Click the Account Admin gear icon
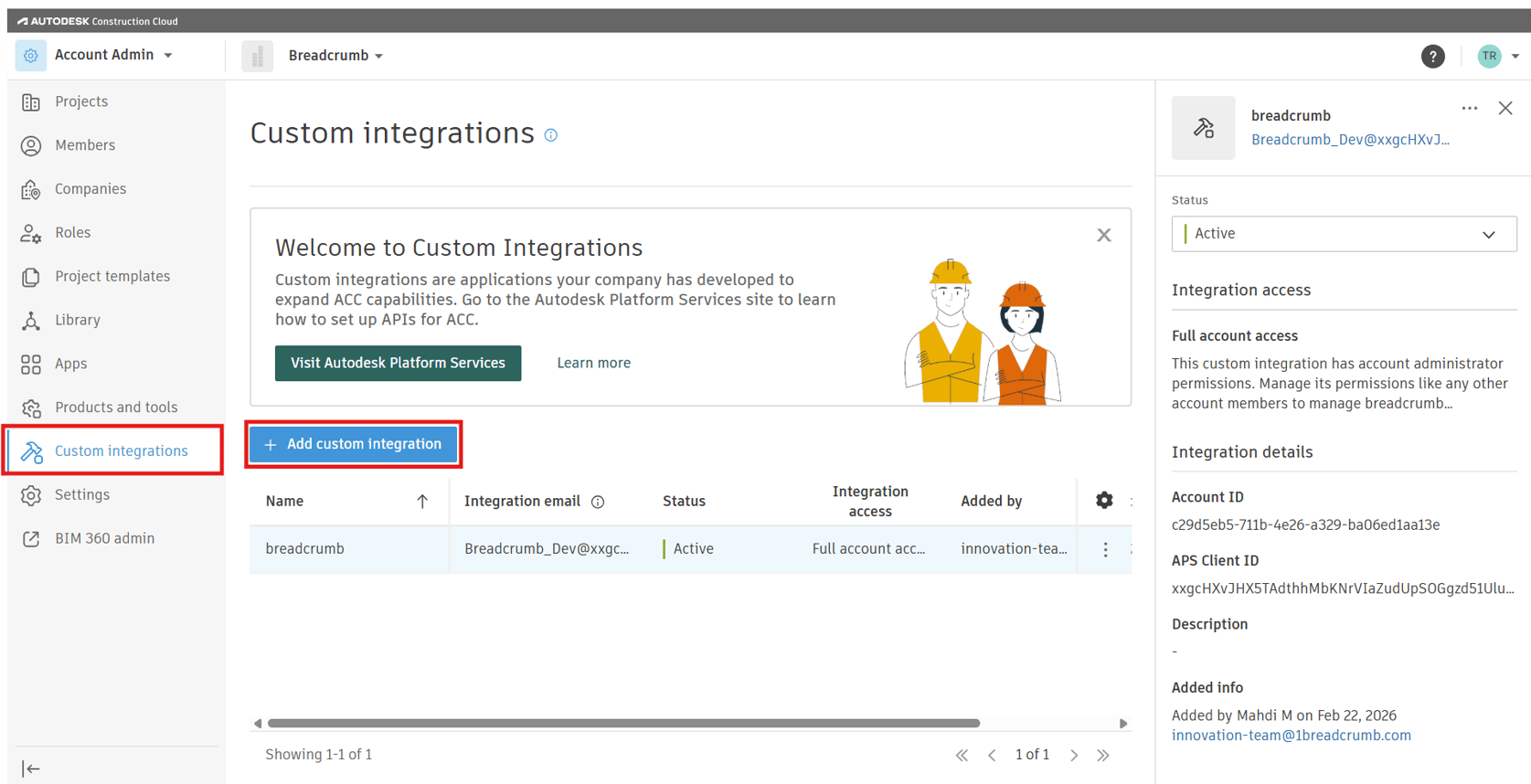The height and width of the screenshot is (784, 1531). [31, 56]
